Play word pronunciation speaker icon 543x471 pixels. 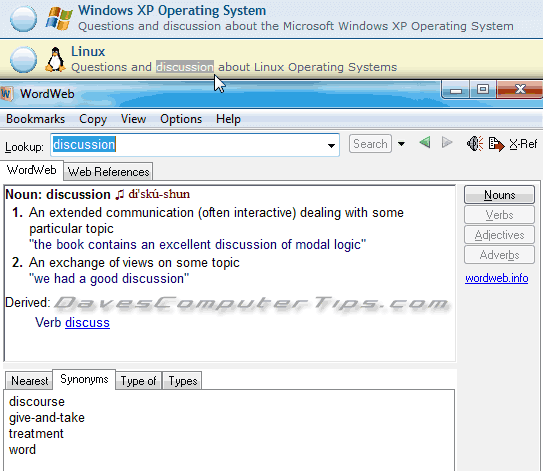tap(475, 144)
